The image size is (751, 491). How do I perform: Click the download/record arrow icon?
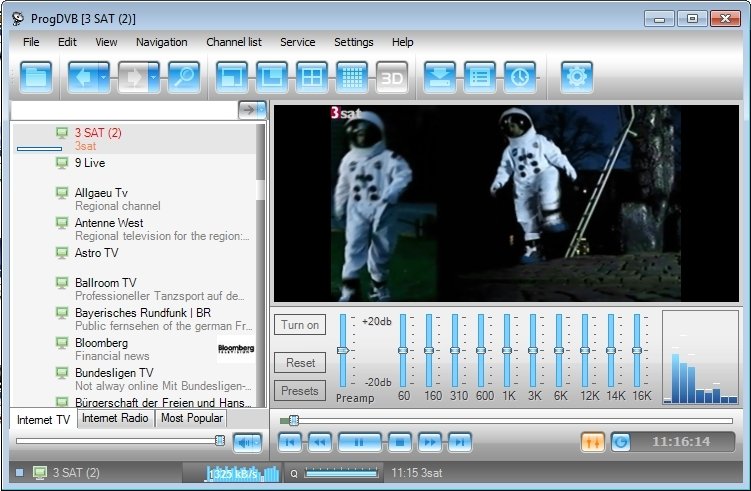(x=440, y=77)
